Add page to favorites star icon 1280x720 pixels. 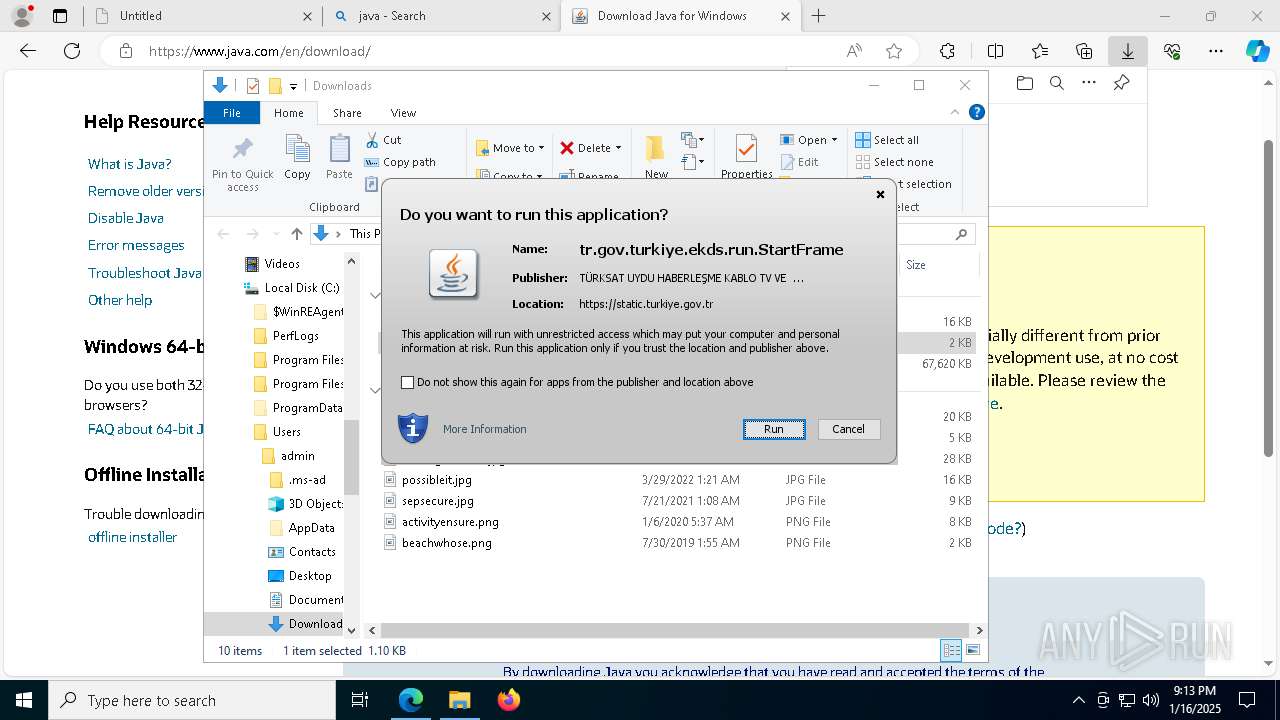pyautogui.click(x=894, y=51)
